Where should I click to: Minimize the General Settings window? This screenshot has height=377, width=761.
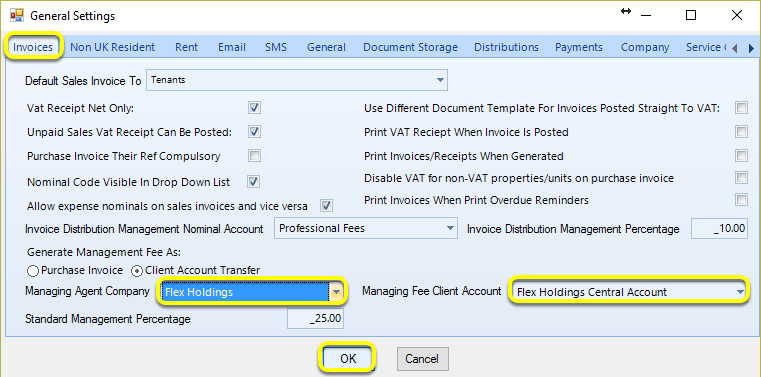click(645, 16)
